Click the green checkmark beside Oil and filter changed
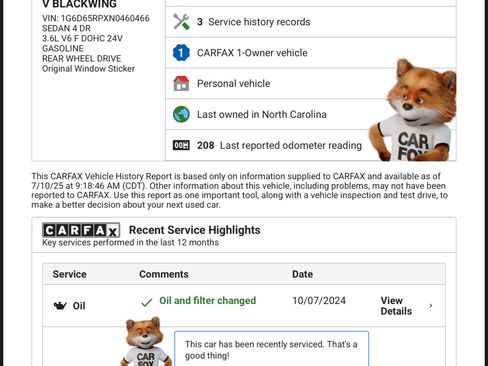Image resolution: width=488 pixels, height=366 pixels. 147,302
